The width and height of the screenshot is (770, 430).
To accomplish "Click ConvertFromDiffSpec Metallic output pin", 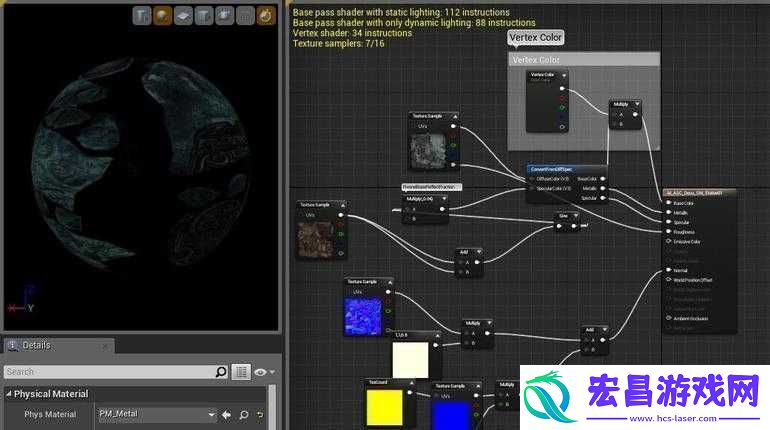I will (x=603, y=188).
